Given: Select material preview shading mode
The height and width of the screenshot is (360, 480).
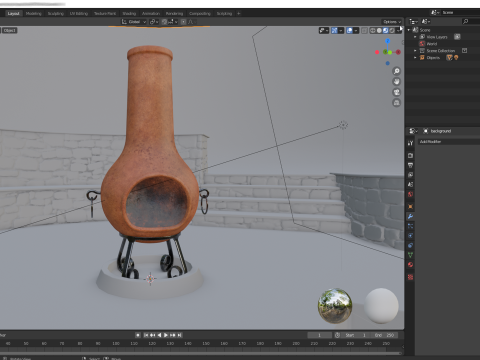Looking at the screenshot, I should (385, 31).
